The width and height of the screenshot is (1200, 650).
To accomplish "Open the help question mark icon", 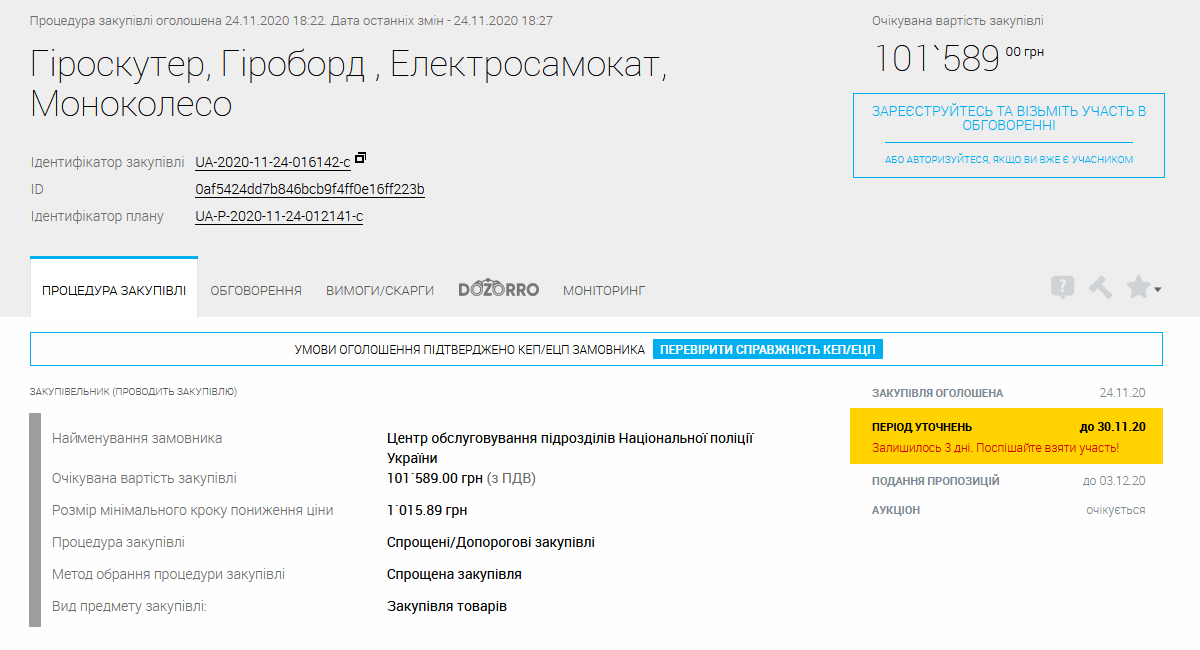I will pyautogui.click(x=1063, y=287).
